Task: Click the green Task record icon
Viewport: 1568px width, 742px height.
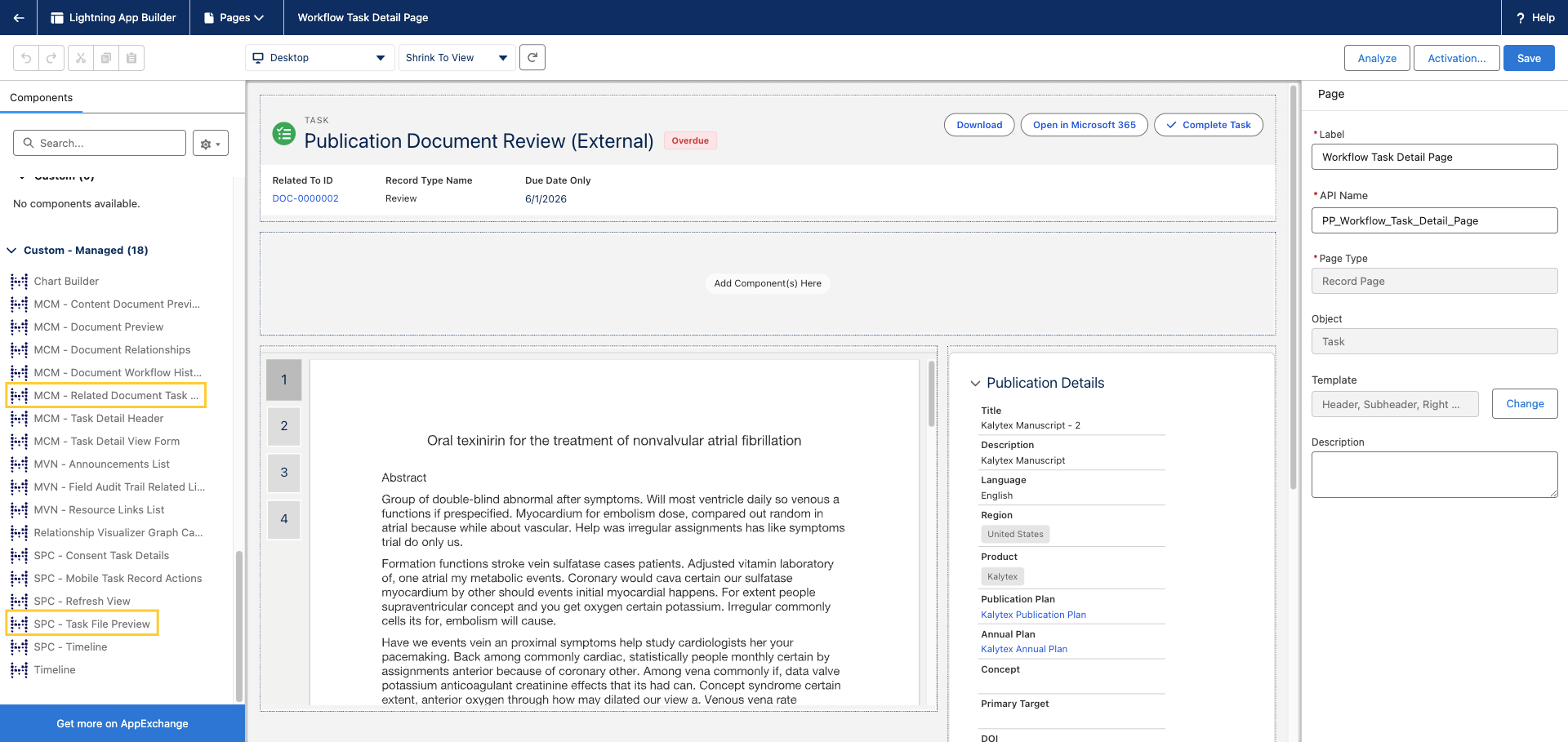Action: (x=284, y=133)
